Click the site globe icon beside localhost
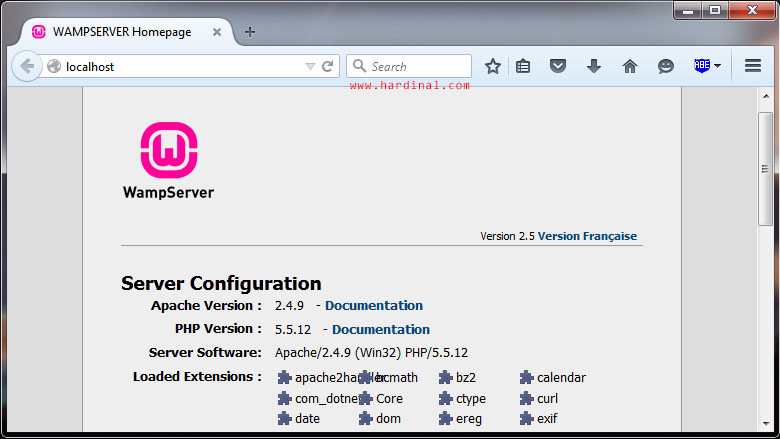 pyautogui.click(x=54, y=66)
